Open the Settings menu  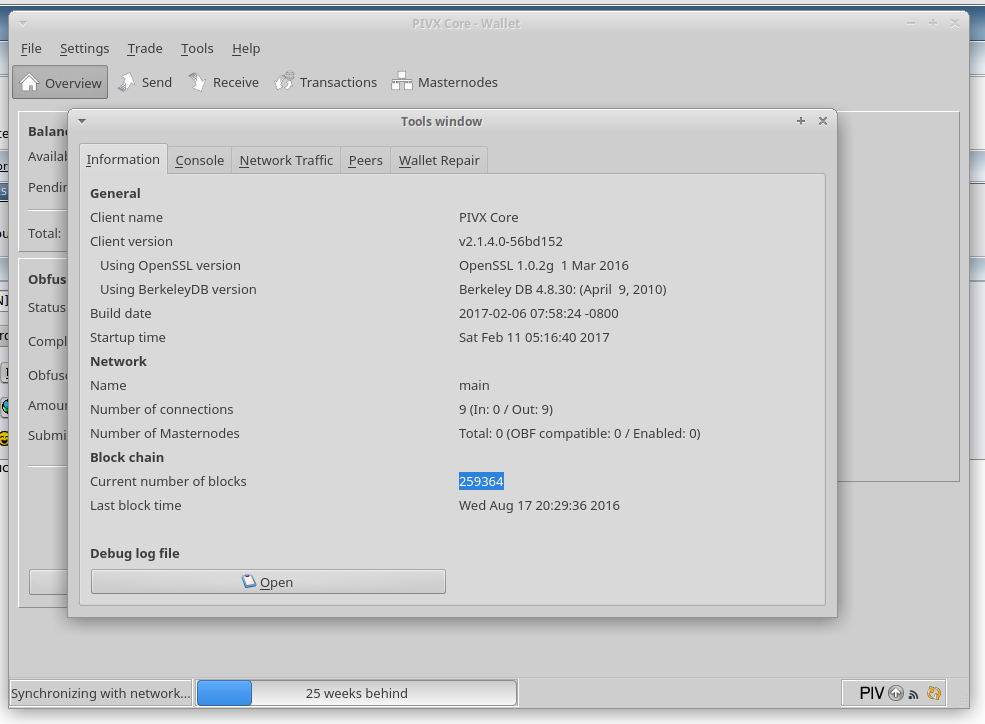(x=84, y=48)
